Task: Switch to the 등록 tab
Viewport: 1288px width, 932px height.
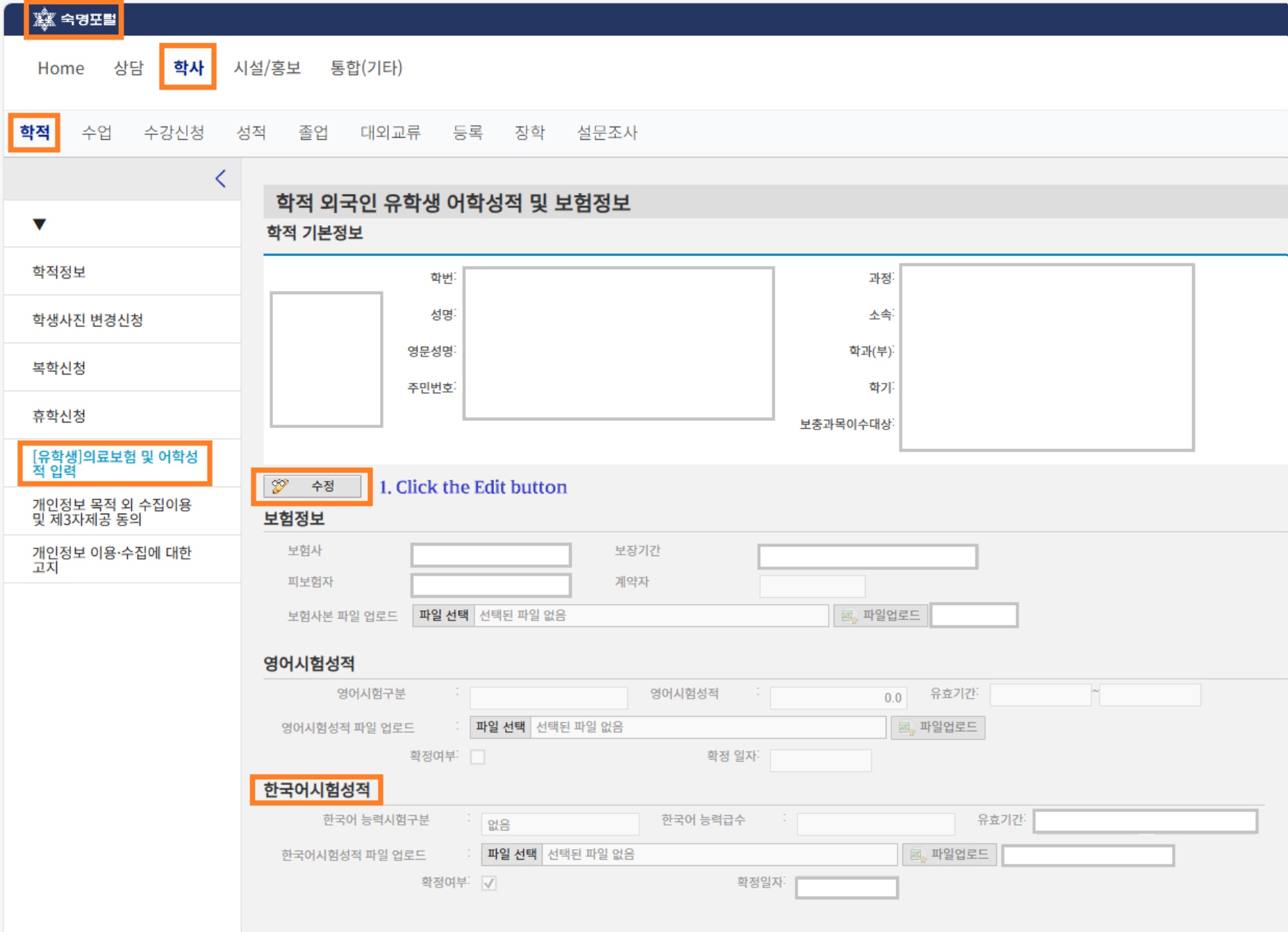Action: [468, 132]
